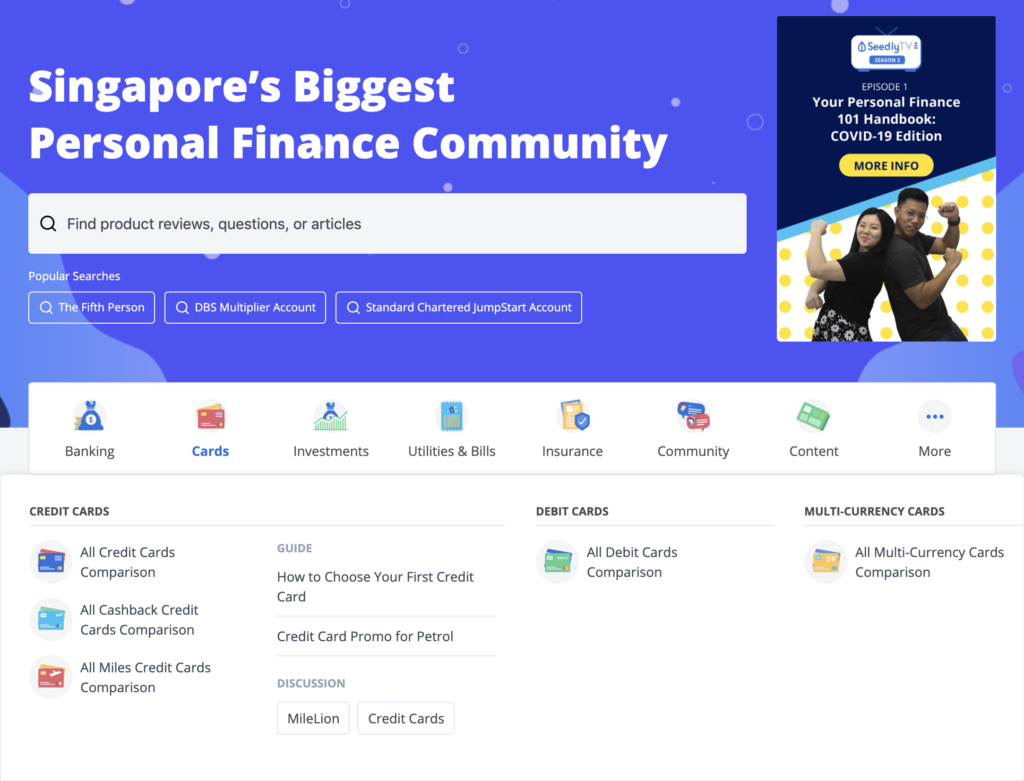The image size is (1024, 781).
Task: Click the MORE INFO yellow button
Action: [x=886, y=165]
